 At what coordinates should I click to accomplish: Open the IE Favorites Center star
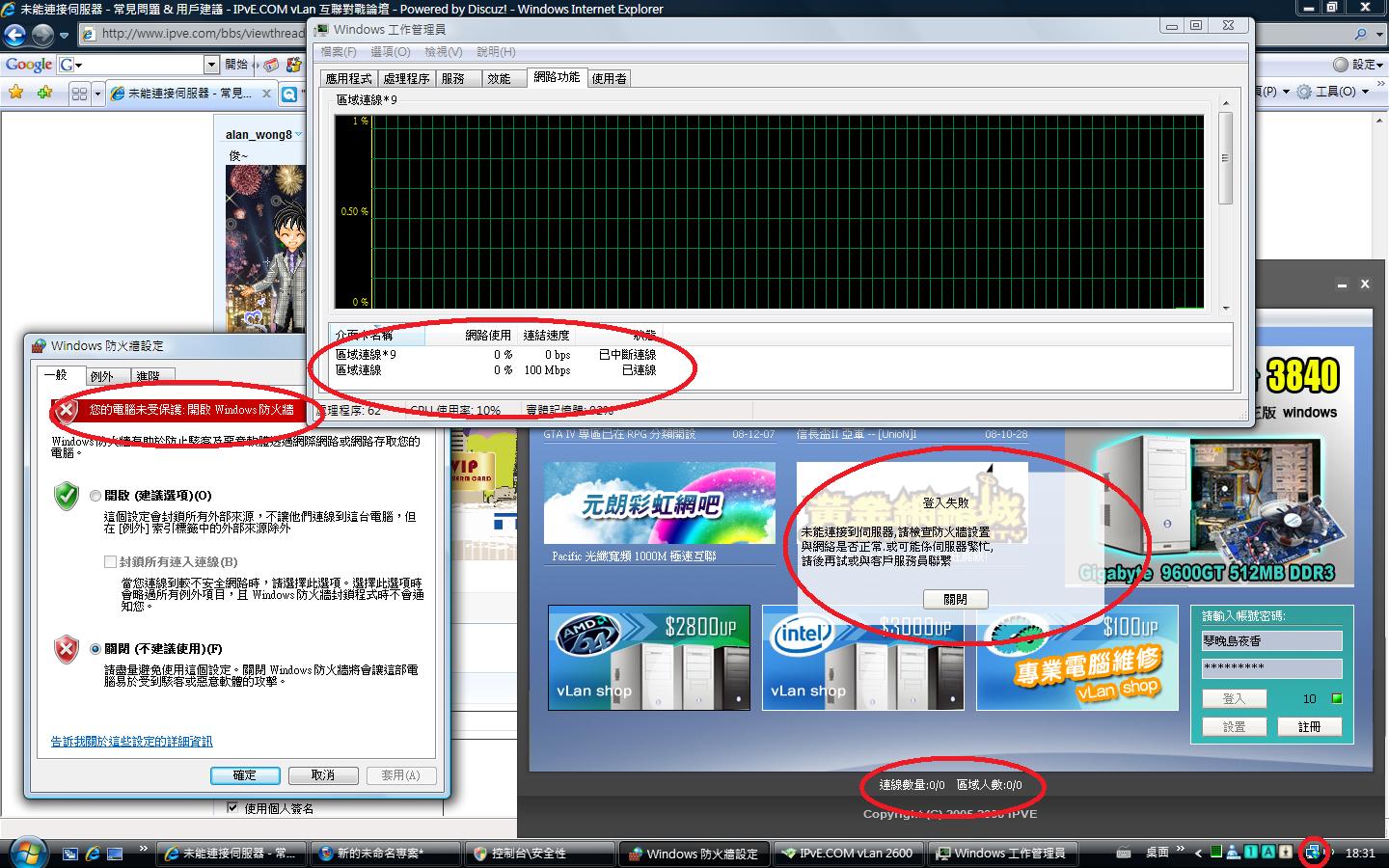click(15, 93)
